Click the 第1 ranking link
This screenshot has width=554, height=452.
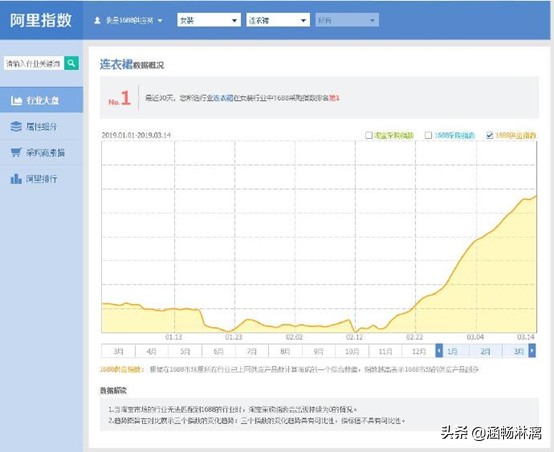coord(334,98)
